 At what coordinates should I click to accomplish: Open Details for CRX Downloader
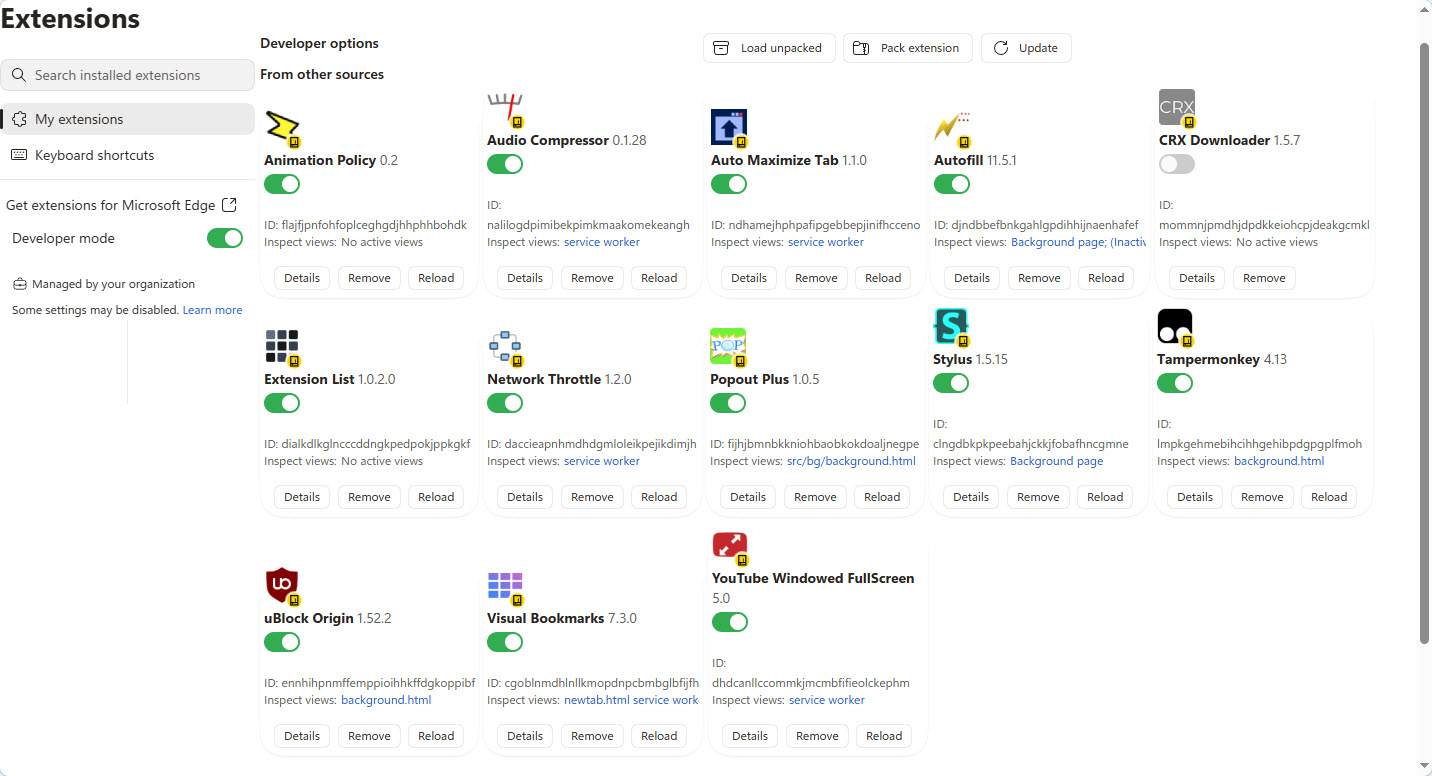(x=1197, y=278)
